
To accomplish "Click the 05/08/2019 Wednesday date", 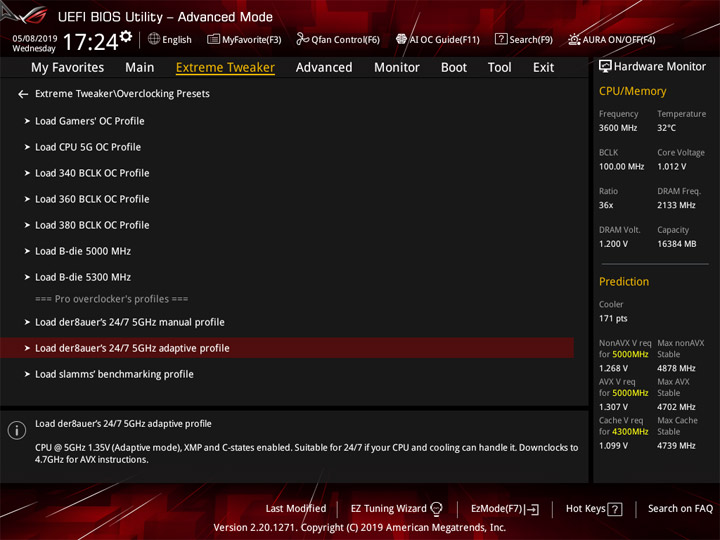I will click(x=34, y=43).
